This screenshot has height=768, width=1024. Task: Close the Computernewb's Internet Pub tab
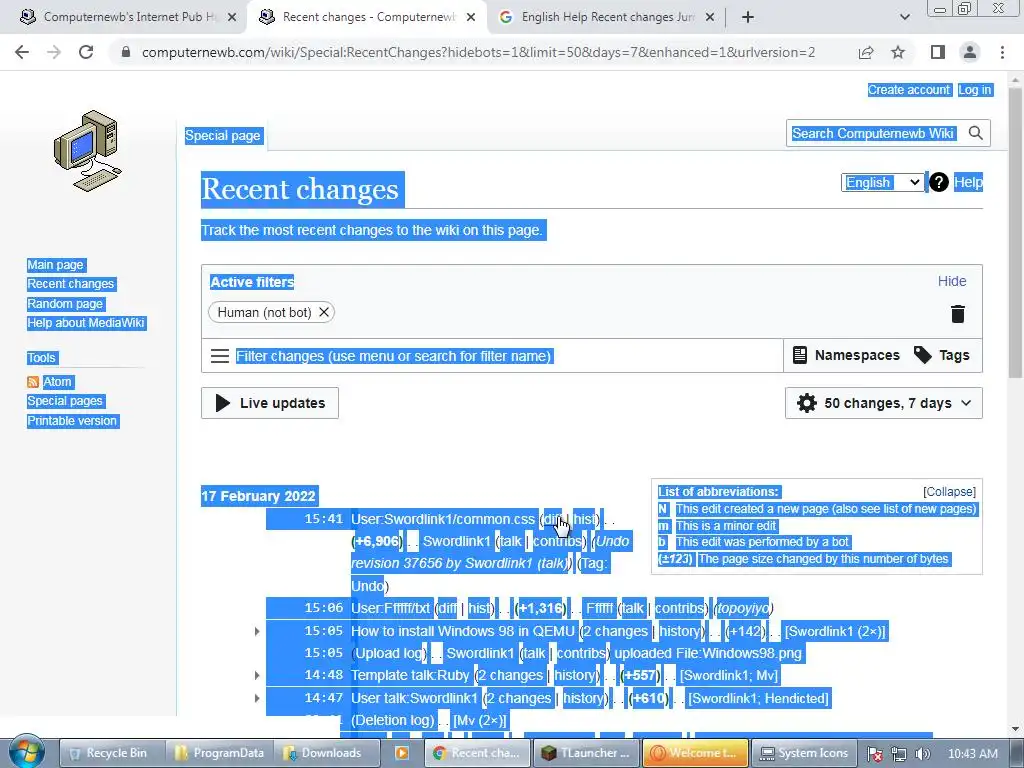[231, 17]
